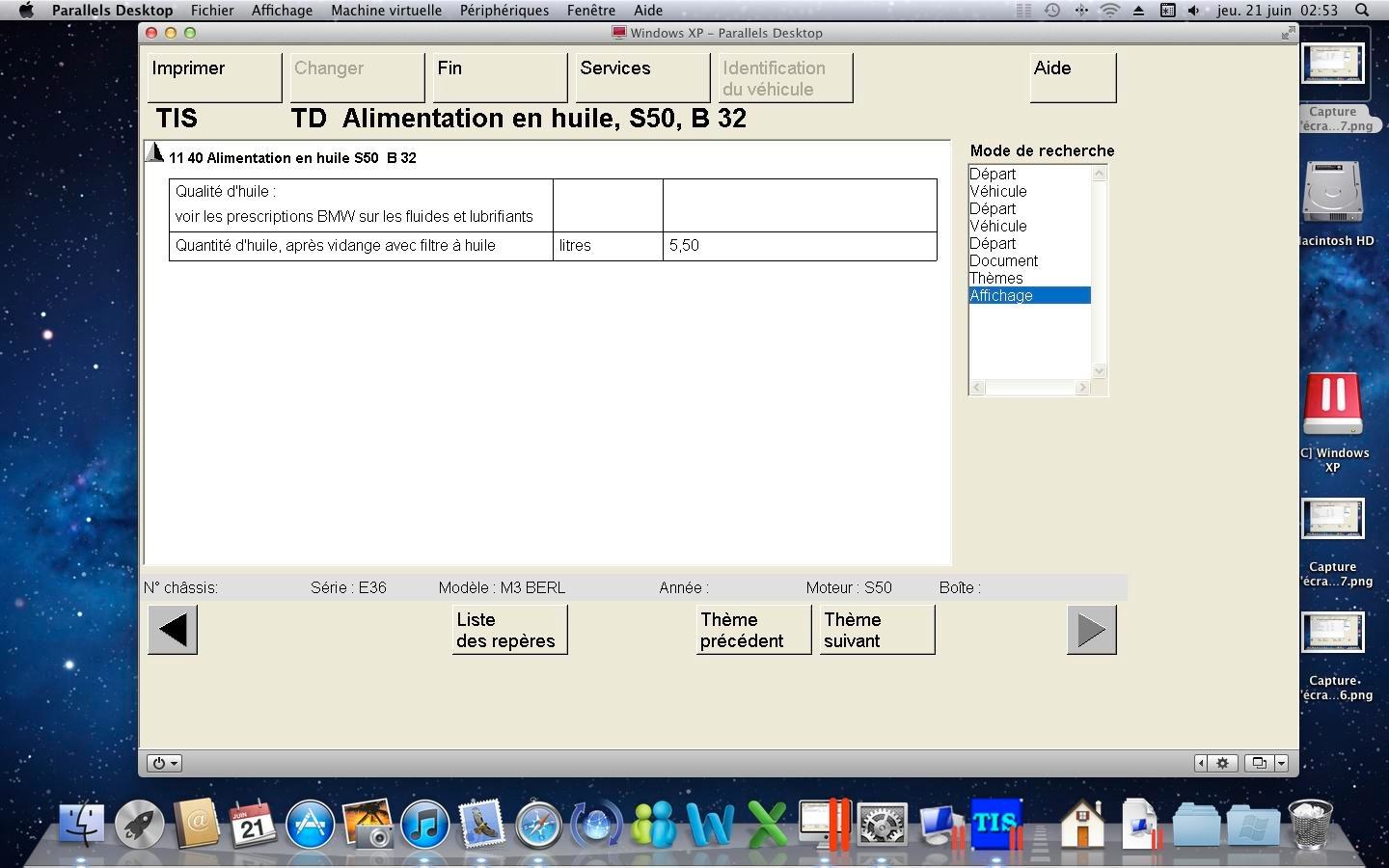The height and width of the screenshot is (868, 1389).
Task: Go to Thème précédent
Action: pyautogui.click(x=753, y=630)
